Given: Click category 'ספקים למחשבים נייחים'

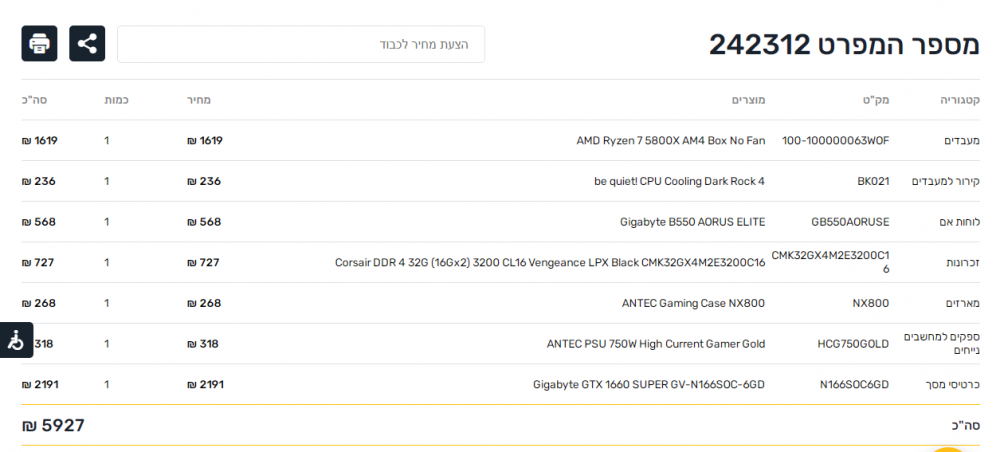Looking at the screenshot, I should 942,344.
